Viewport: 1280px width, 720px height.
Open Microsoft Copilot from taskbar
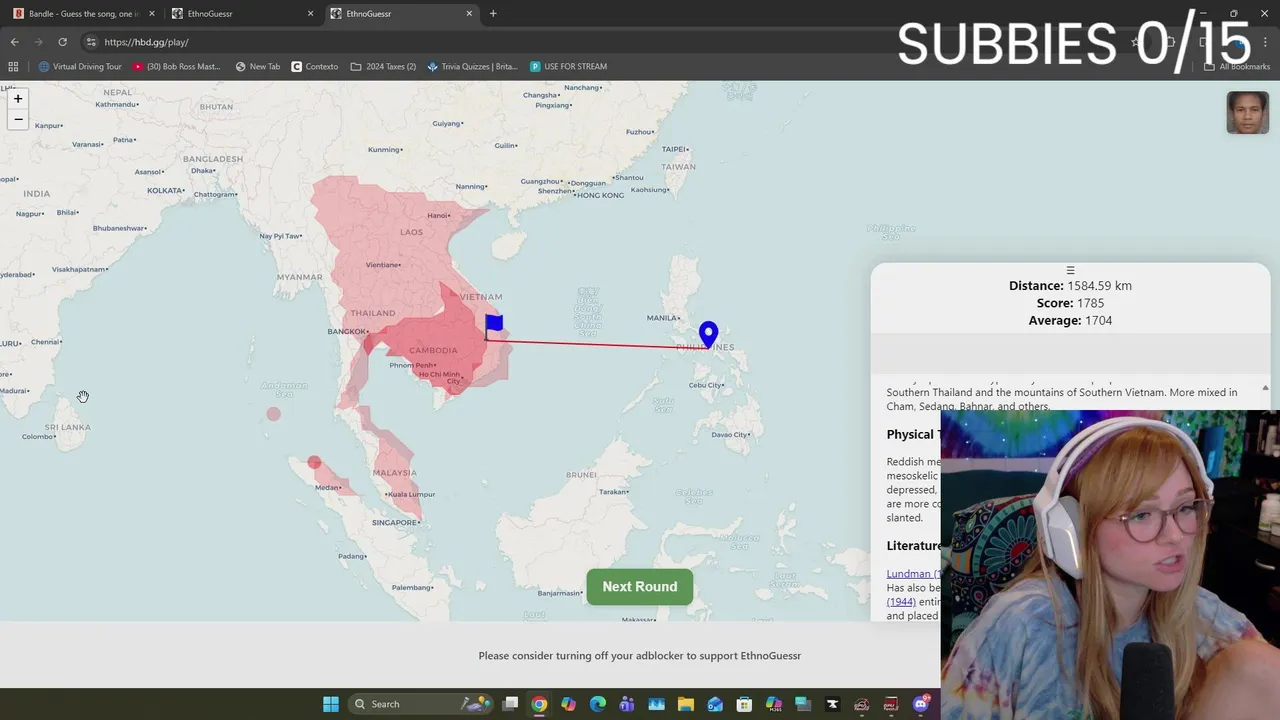click(x=568, y=704)
